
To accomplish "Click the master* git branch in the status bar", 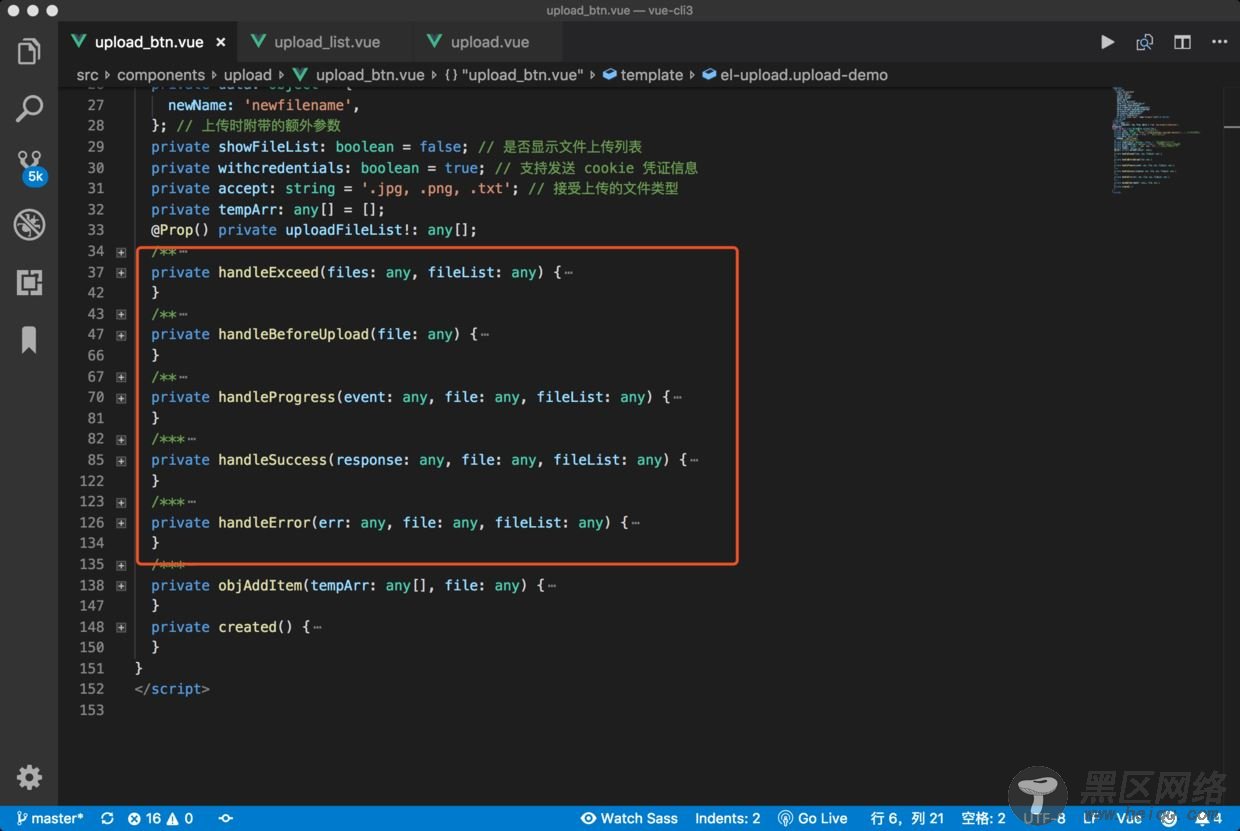I will tap(50, 818).
